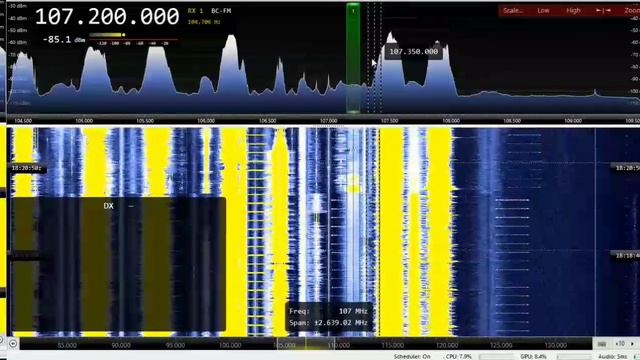Click the 107.200.000 frequency readout
The image size is (640, 360).
[107, 17]
